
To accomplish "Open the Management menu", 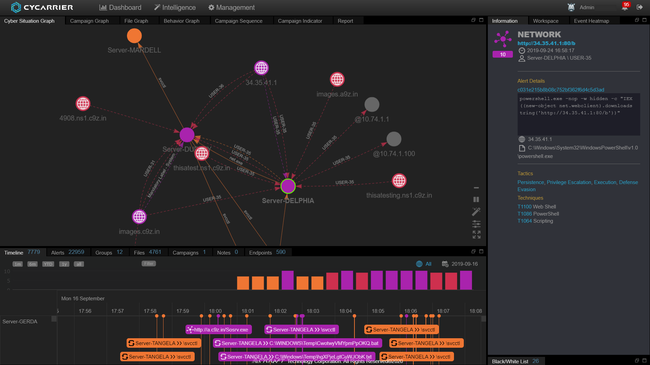I will 231,7.
